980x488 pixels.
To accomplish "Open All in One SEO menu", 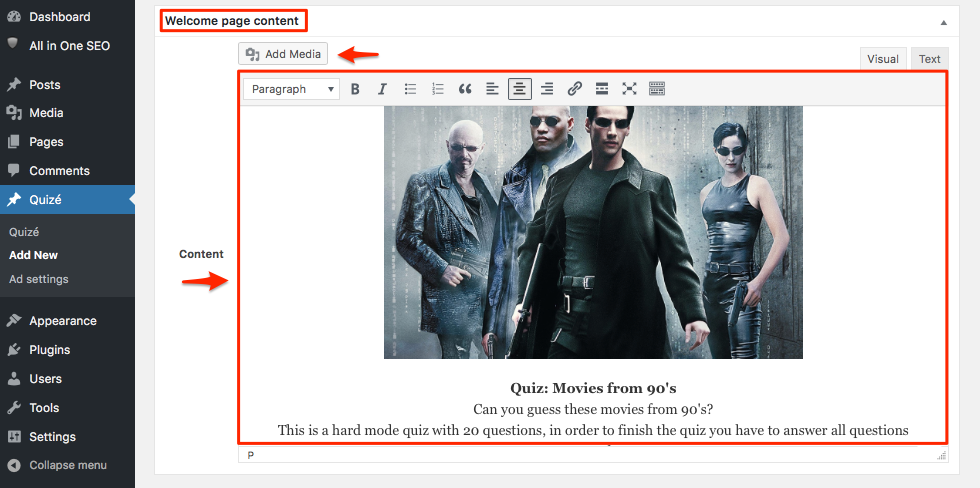I will (x=67, y=46).
